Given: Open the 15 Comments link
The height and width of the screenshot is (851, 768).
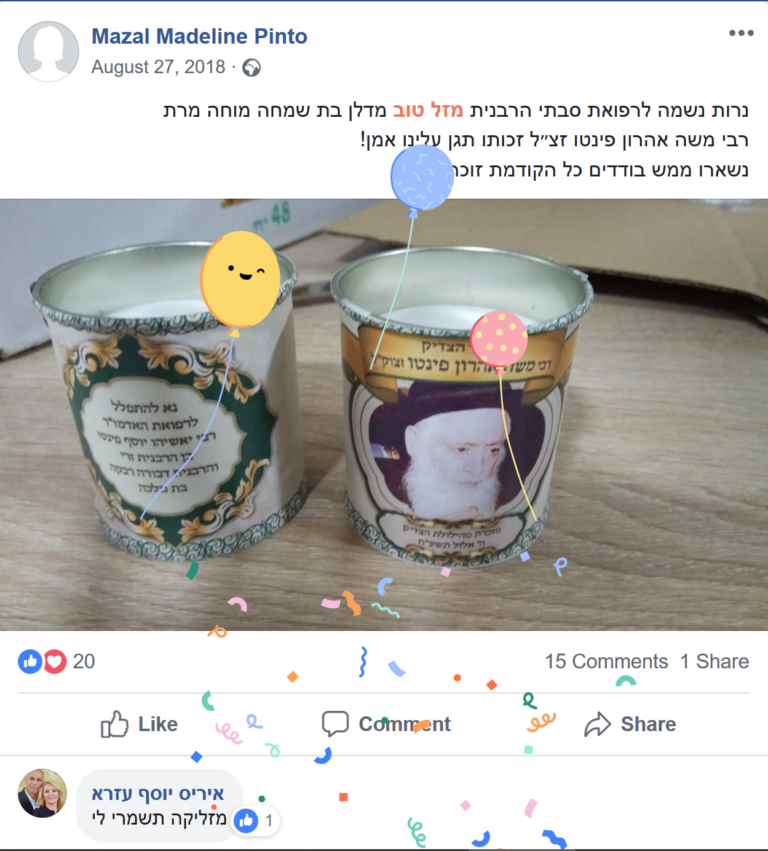Looking at the screenshot, I should pos(606,662).
